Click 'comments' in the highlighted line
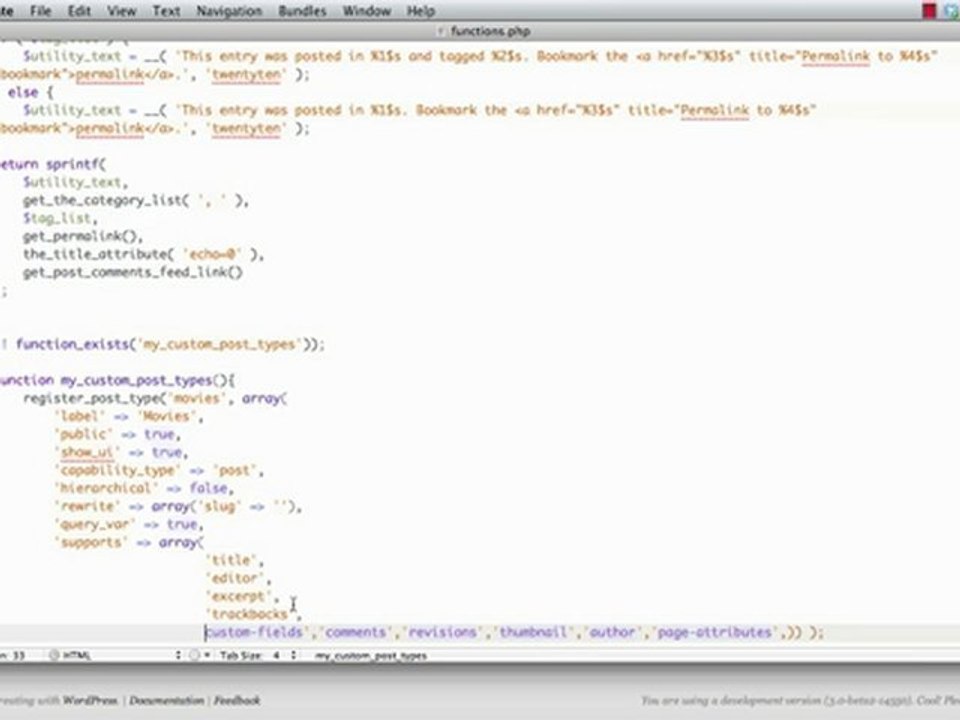 pos(355,632)
